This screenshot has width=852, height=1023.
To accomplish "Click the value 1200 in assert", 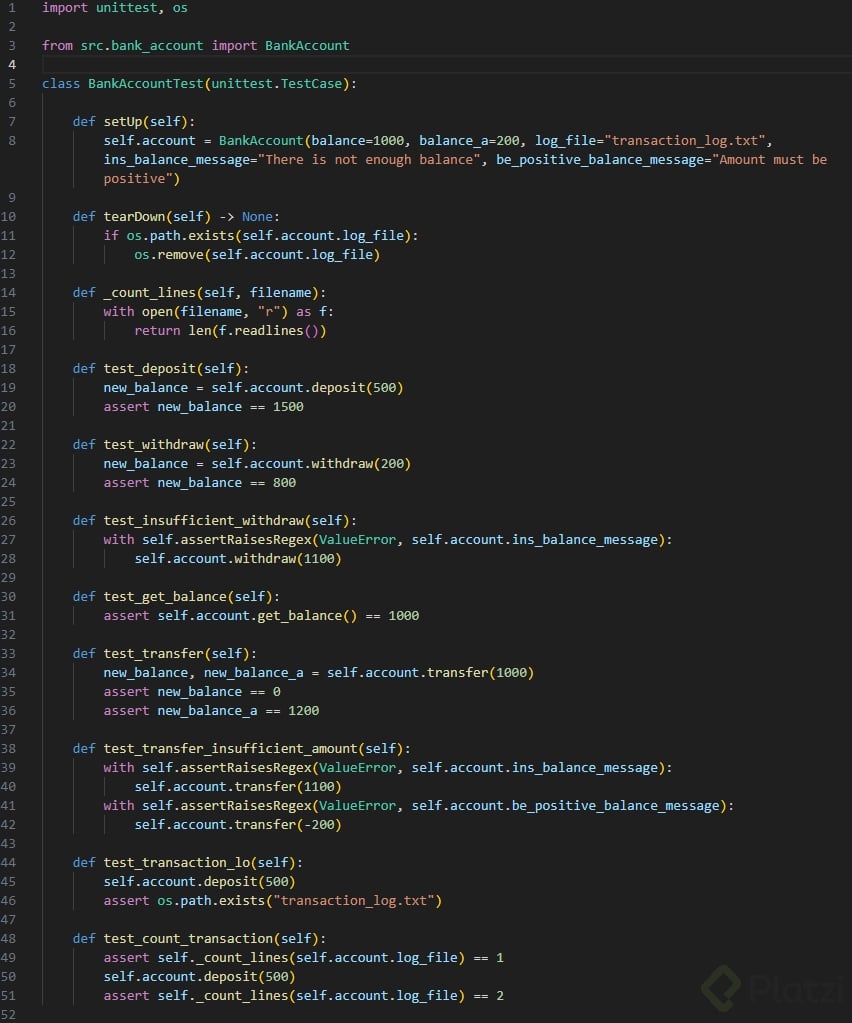I will (x=303, y=710).
